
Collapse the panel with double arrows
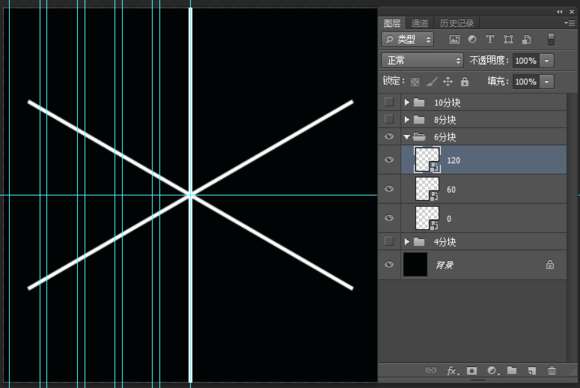pyautogui.click(x=559, y=12)
